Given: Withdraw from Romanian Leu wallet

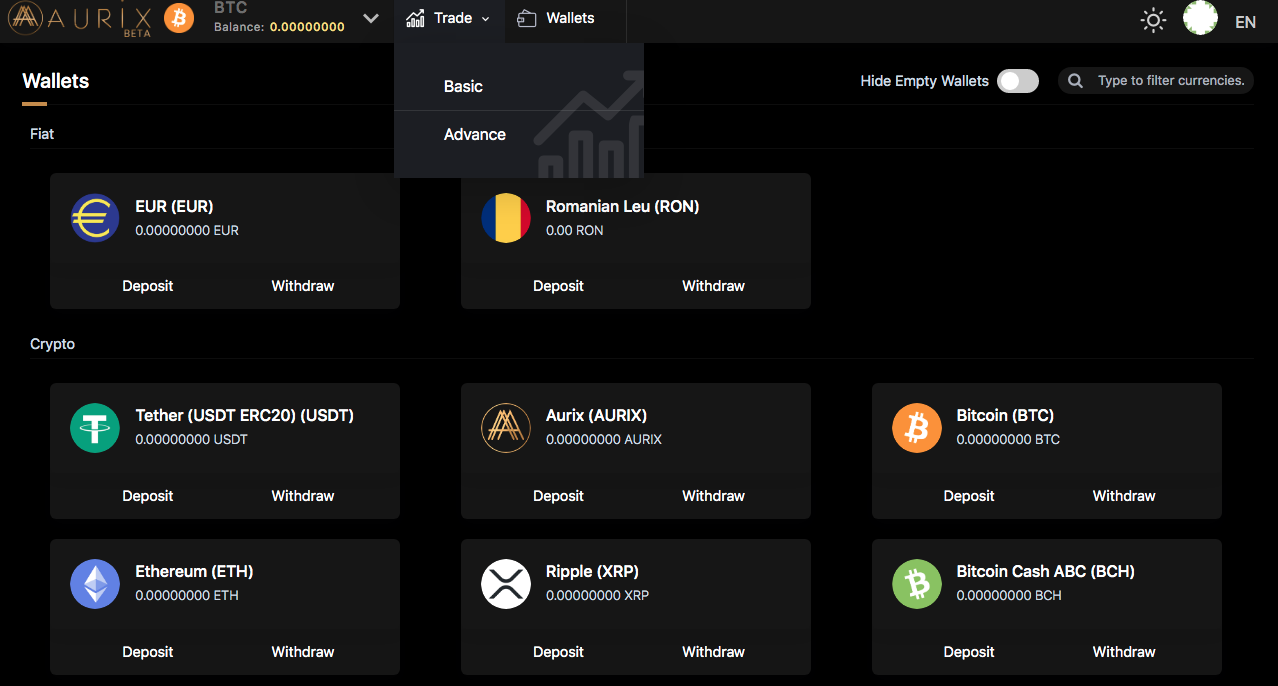Looking at the screenshot, I should [x=713, y=286].
